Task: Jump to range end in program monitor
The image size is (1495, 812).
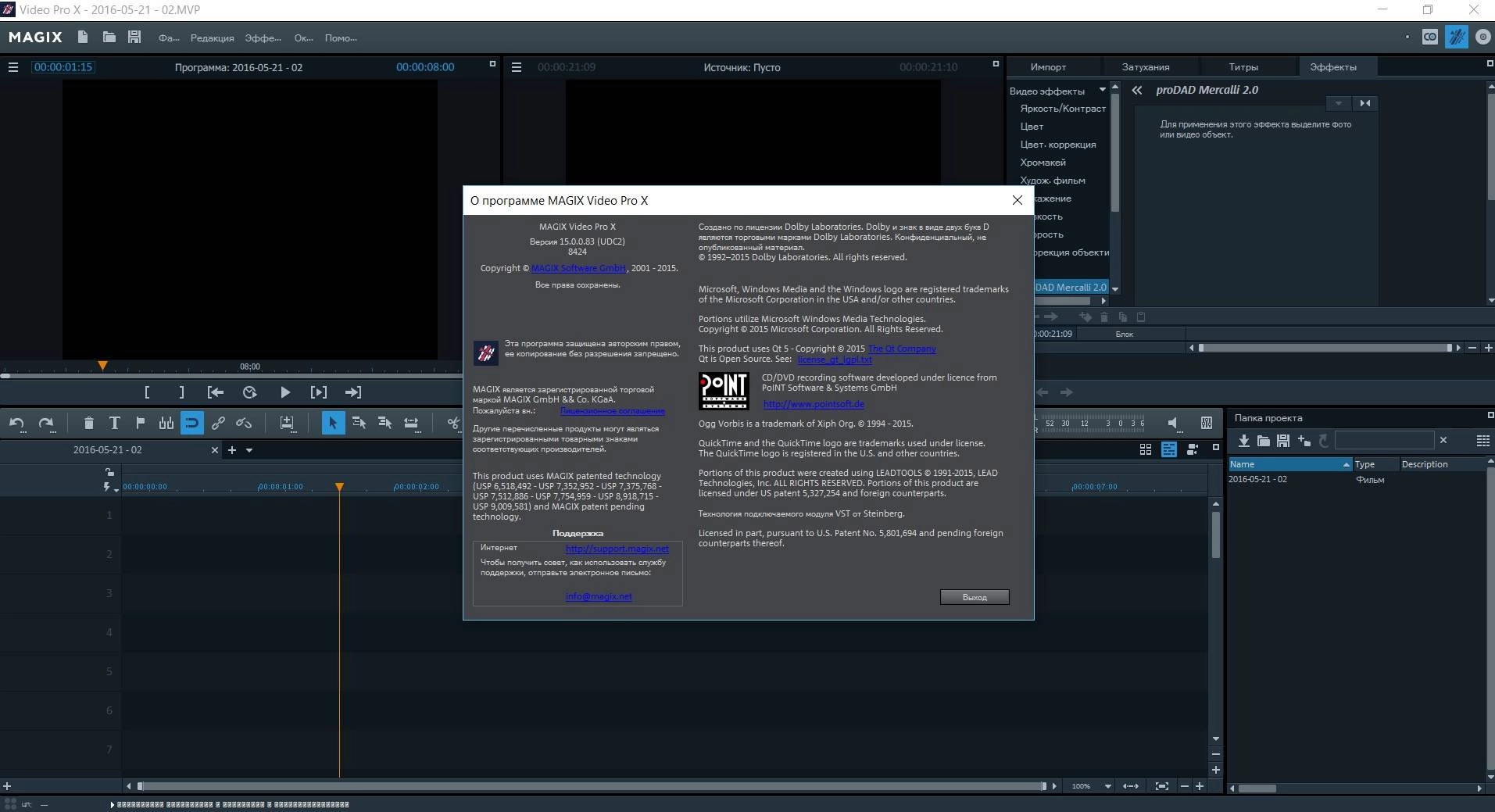Action: click(353, 392)
